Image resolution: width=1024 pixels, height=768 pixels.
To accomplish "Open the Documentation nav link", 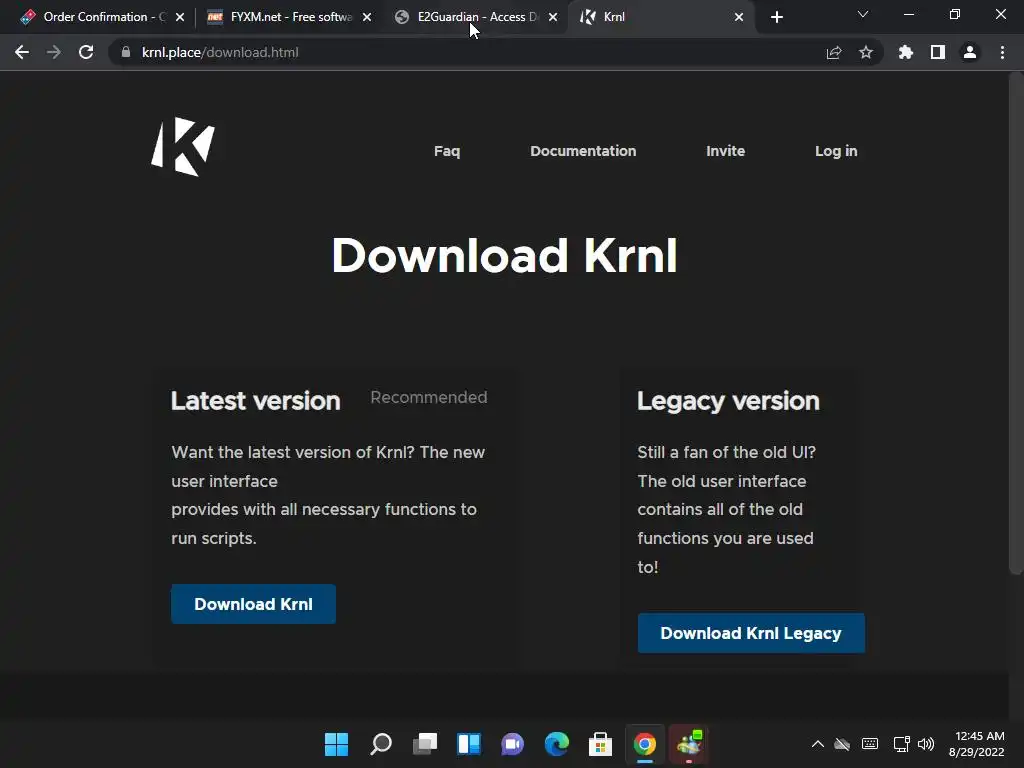I will tap(583, 151).
